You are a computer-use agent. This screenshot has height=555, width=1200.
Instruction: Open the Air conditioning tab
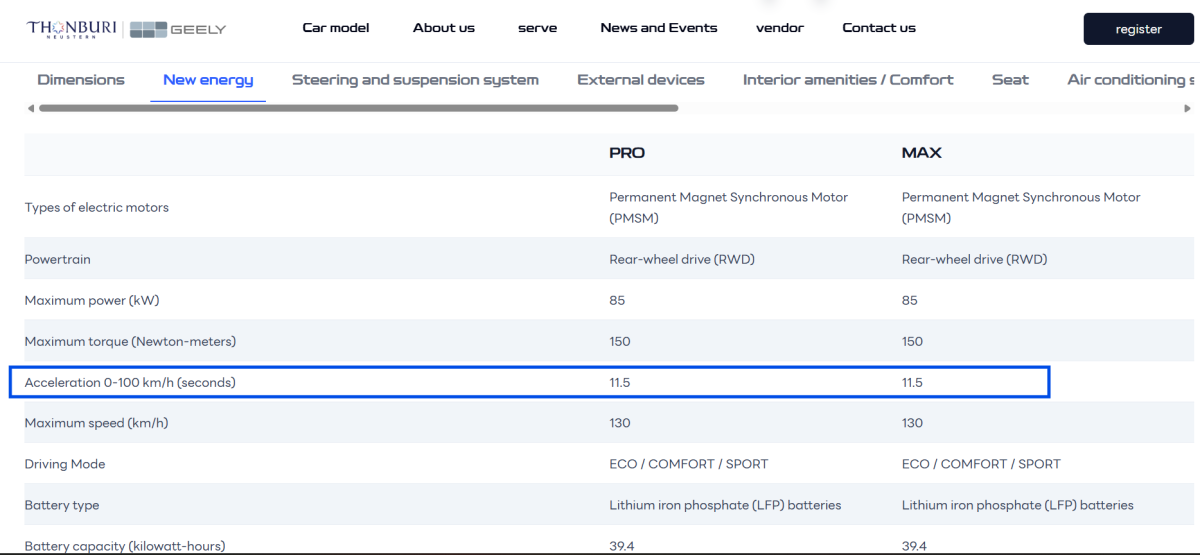pos(1130,80)
